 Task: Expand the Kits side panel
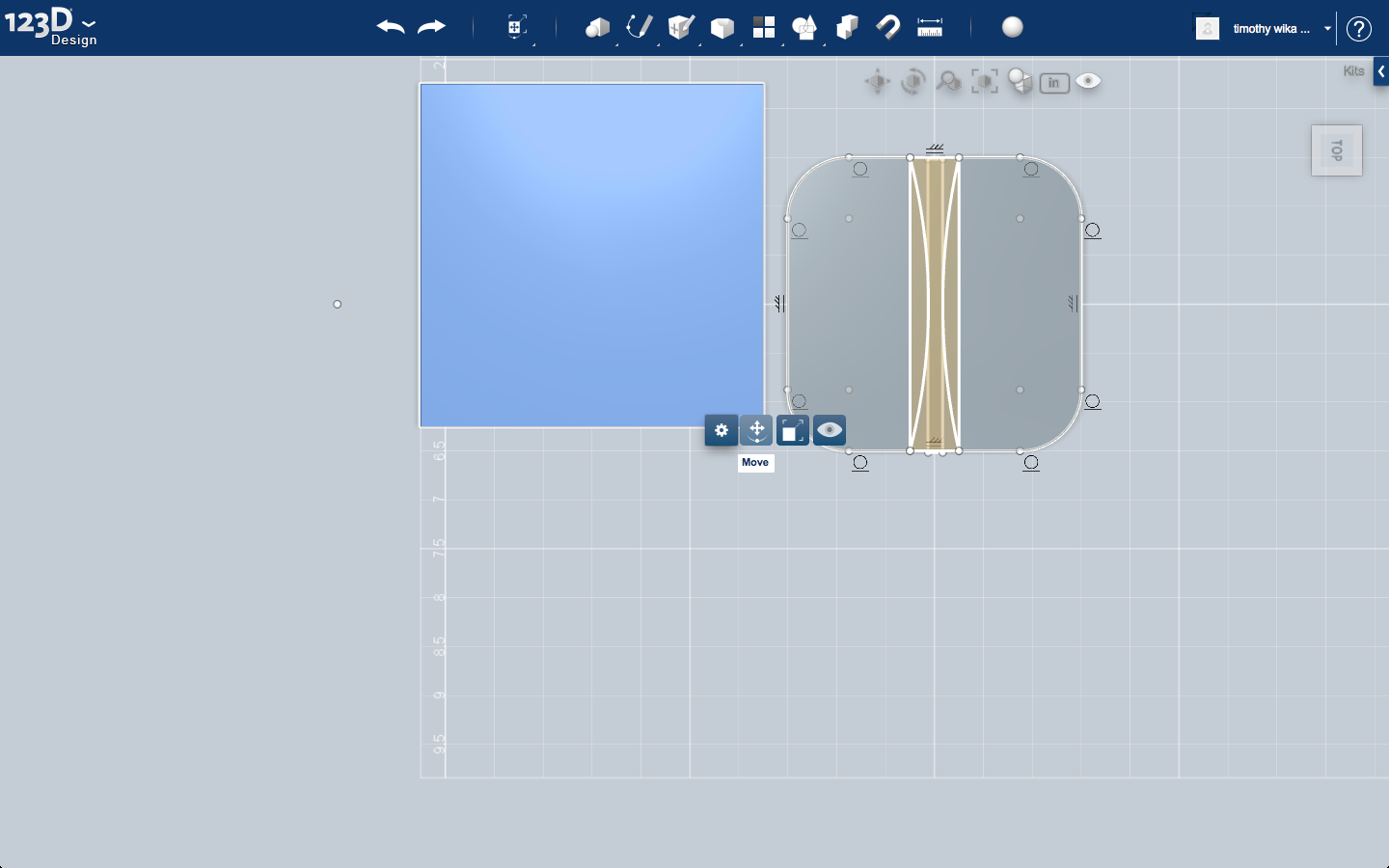tap(1381, 71)
